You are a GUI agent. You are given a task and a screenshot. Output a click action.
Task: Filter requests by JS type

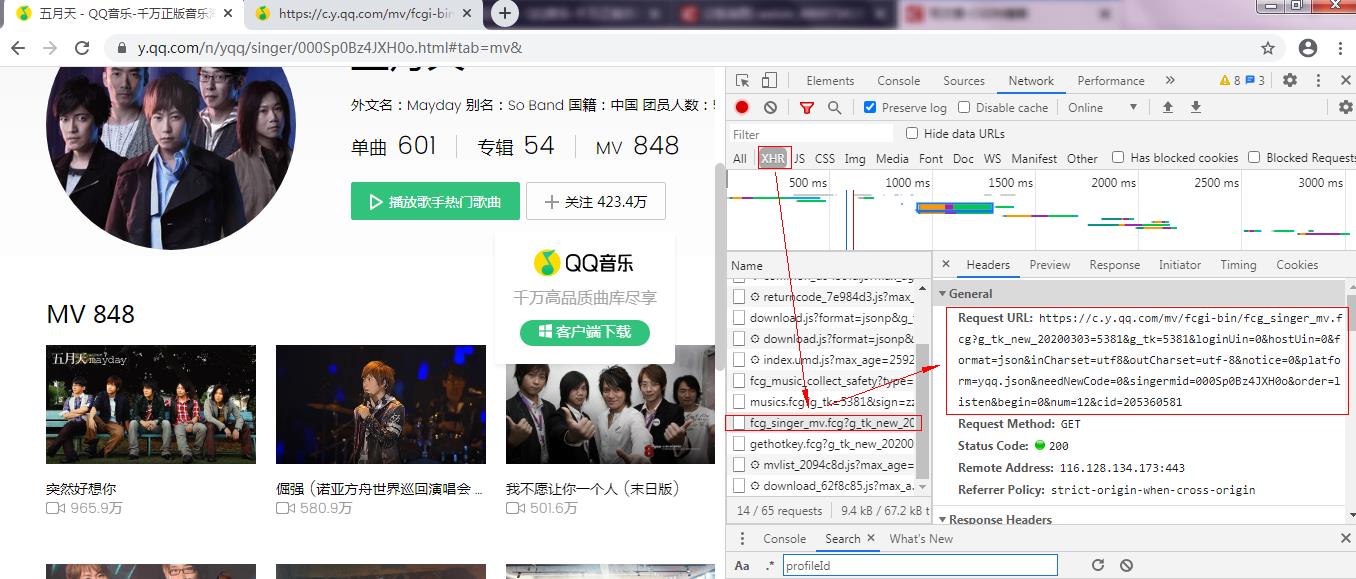point(799,158)
